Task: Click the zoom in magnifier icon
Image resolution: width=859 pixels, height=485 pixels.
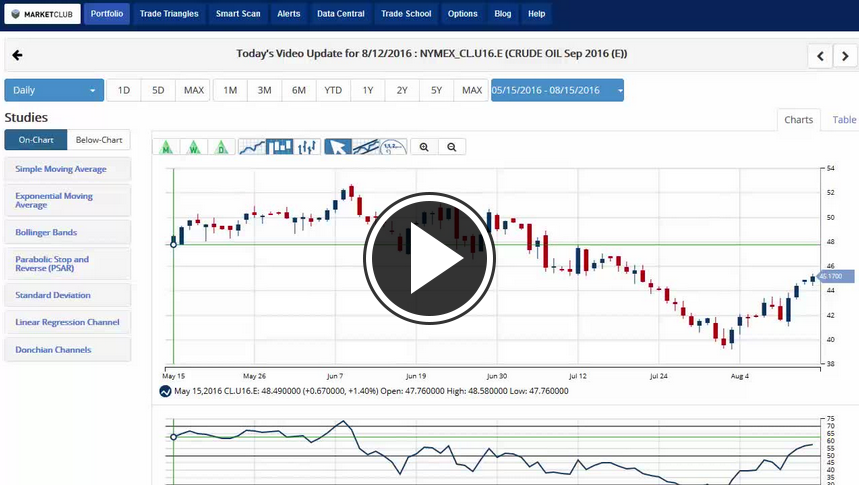Action: click(x=424, y=147)
